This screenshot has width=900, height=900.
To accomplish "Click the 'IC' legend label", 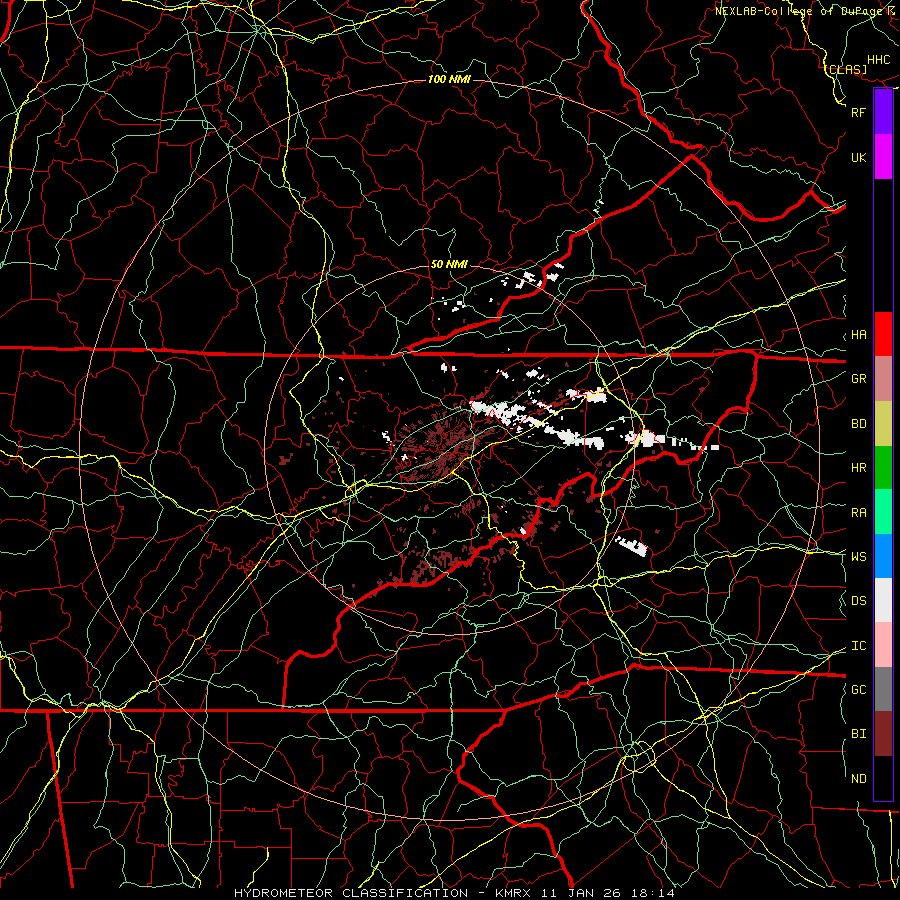I will pos(858,646).
